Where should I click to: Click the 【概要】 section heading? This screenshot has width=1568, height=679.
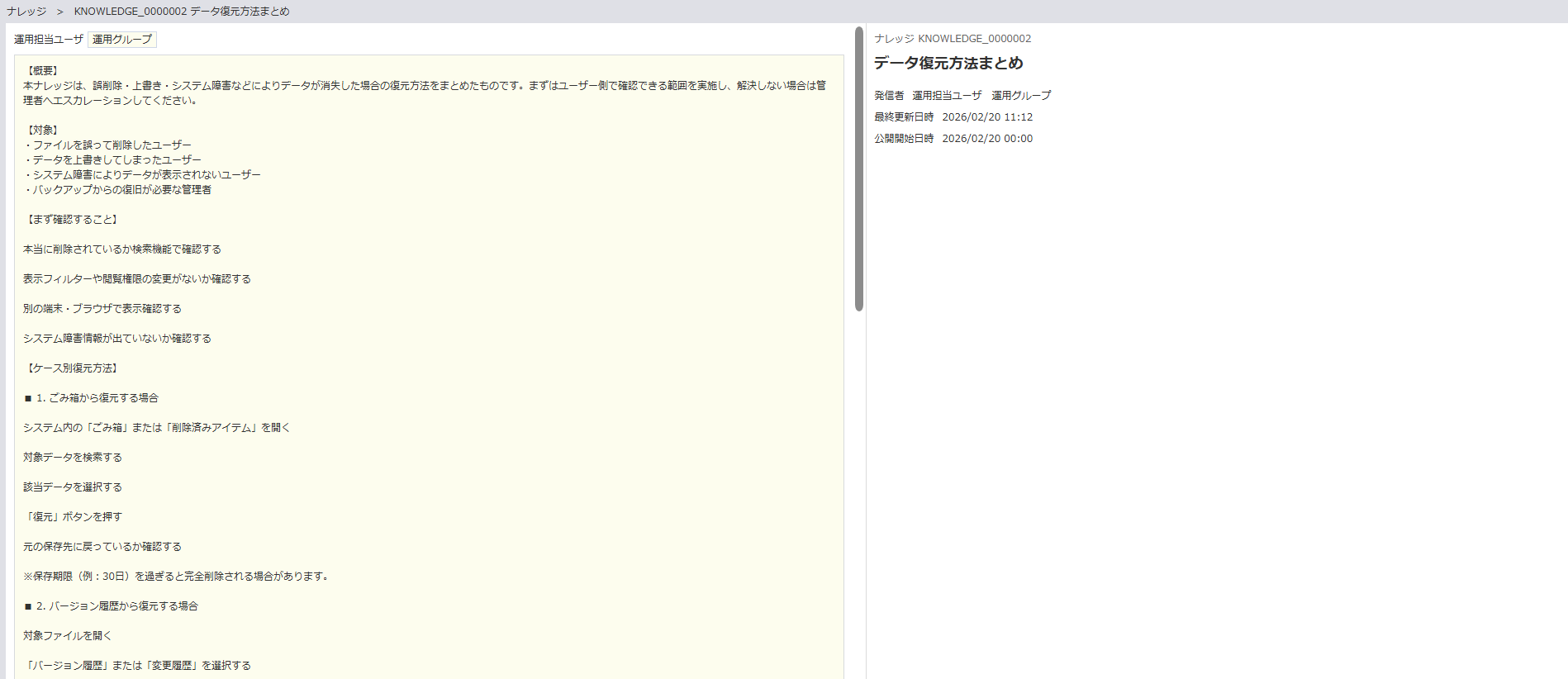click(x=42, y=71)
